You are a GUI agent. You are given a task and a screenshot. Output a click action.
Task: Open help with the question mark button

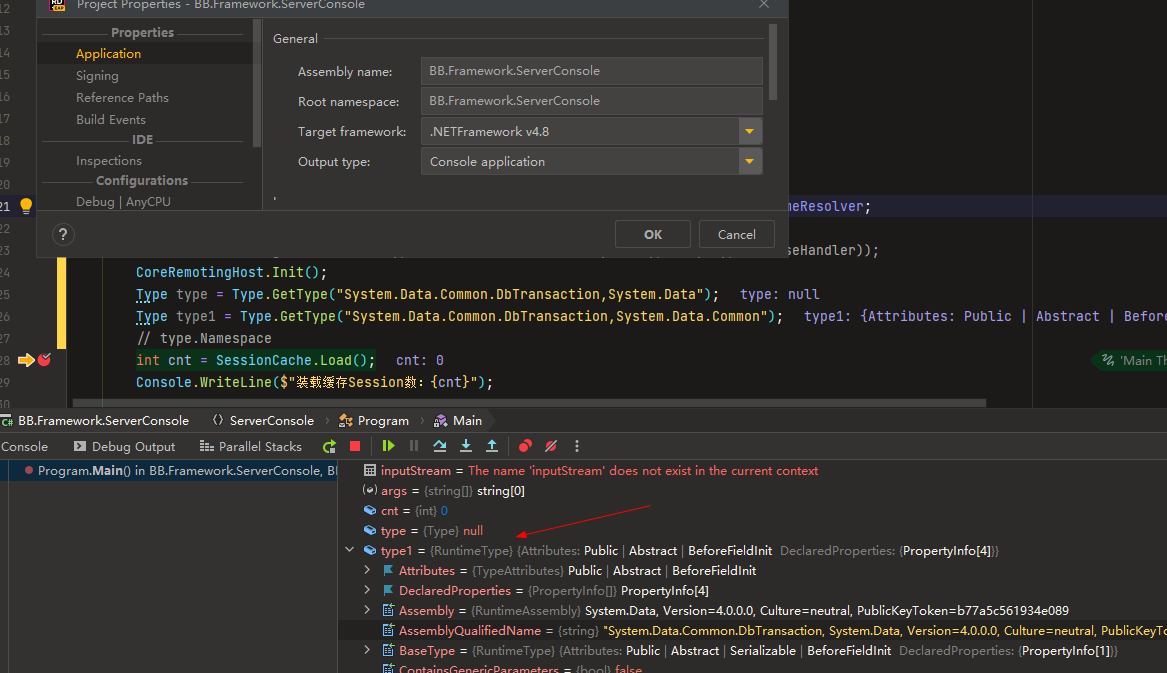tap(63, 235)
